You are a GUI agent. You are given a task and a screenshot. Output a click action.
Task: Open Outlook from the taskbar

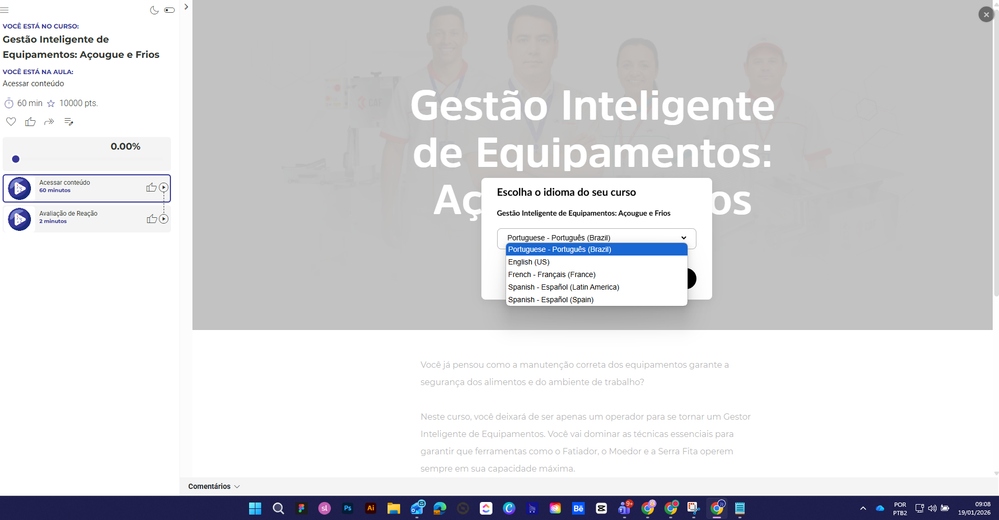[x=417, y=508]
